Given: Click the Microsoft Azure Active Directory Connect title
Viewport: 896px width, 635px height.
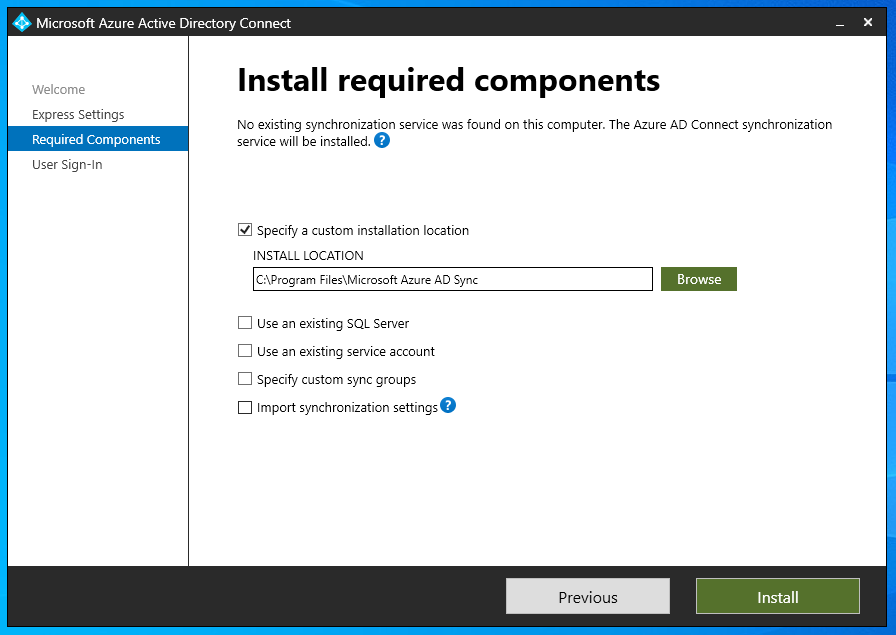Looking at the screenshot, I should coord(163,23).
